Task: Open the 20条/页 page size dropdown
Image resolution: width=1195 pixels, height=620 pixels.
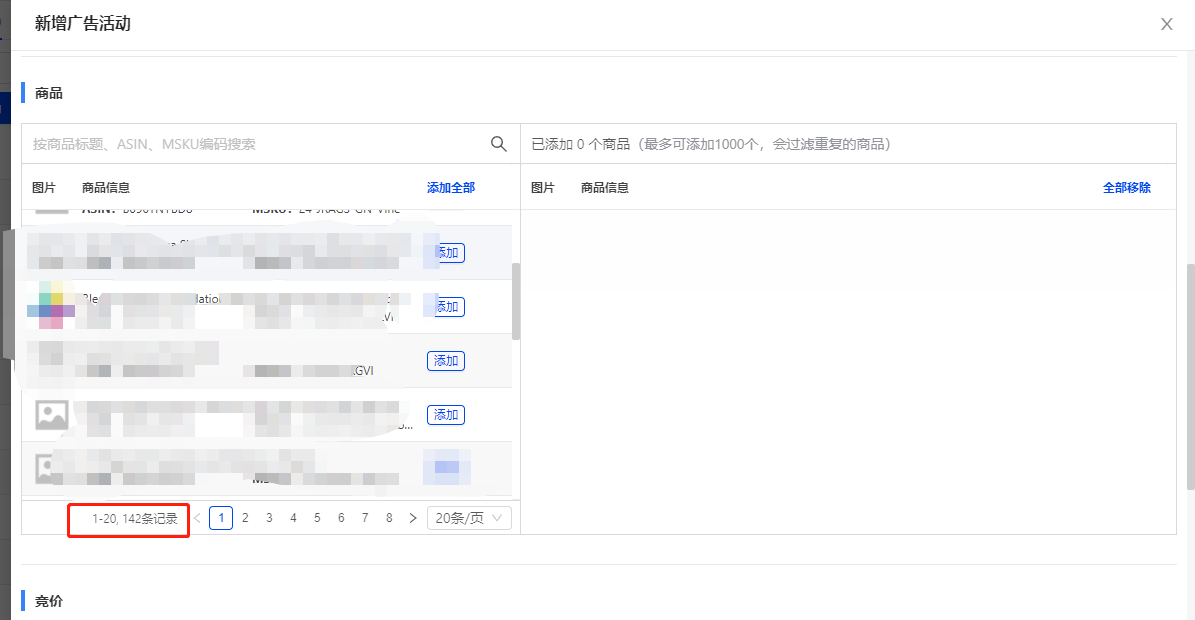Action: (469, 518)
